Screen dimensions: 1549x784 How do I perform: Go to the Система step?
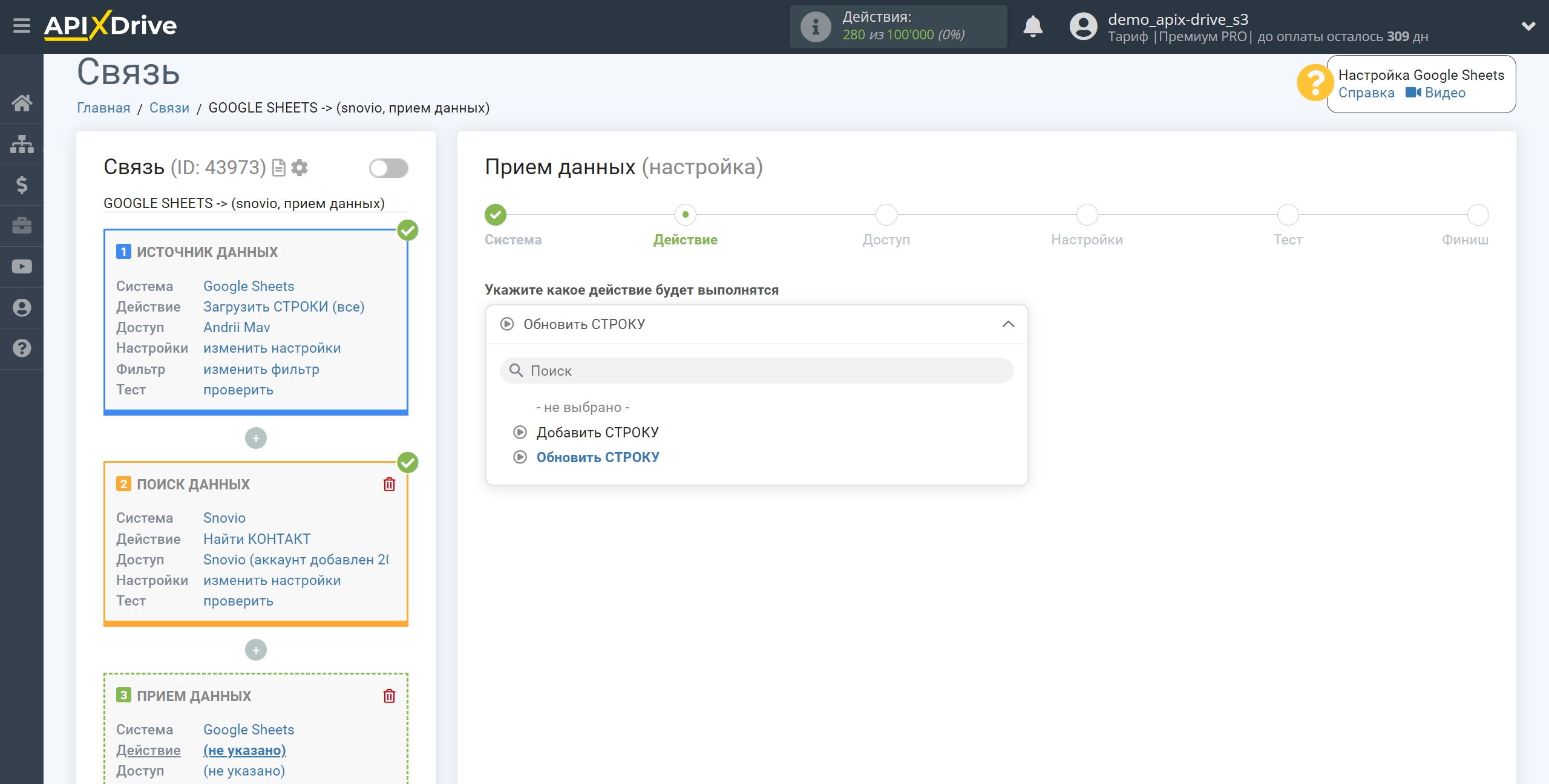[496, 215]
